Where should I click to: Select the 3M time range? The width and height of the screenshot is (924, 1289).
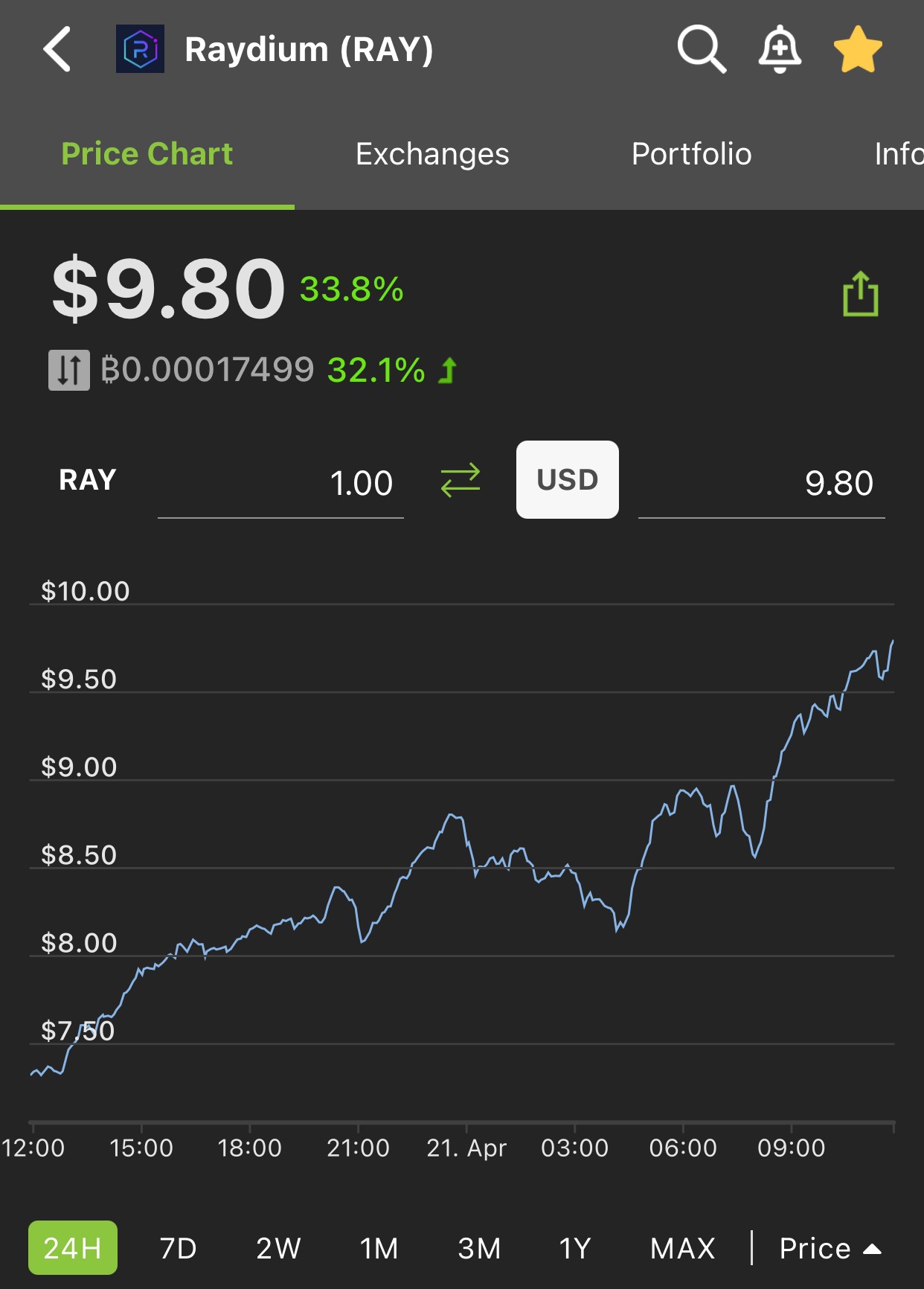point(480,1248)
